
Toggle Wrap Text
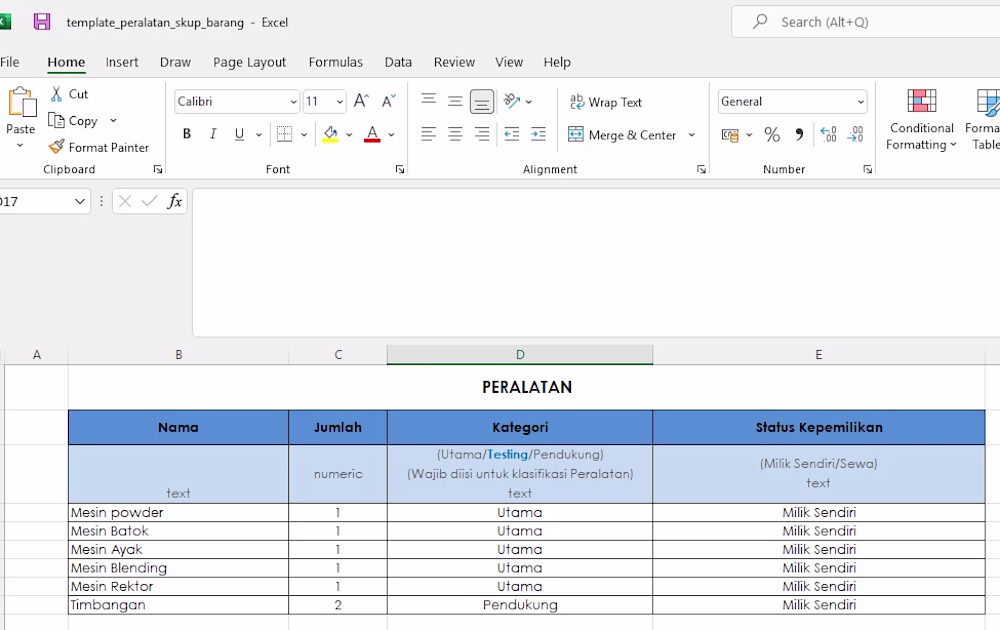pyautogui.click(x=605, y=102)
